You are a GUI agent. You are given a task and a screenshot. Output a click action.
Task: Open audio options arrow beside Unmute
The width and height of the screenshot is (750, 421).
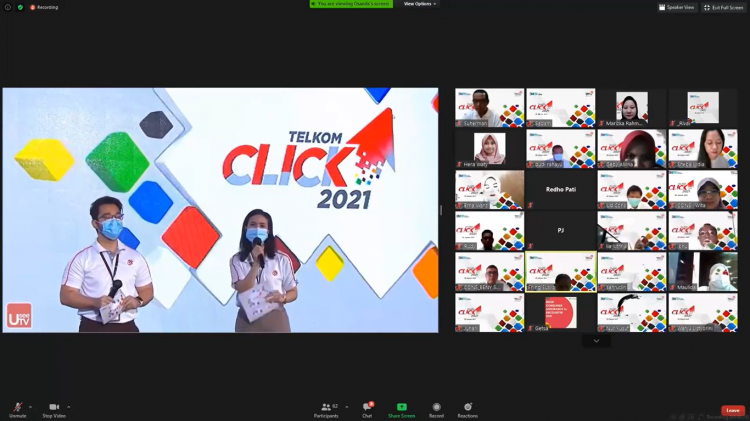[x=31, y=407]
